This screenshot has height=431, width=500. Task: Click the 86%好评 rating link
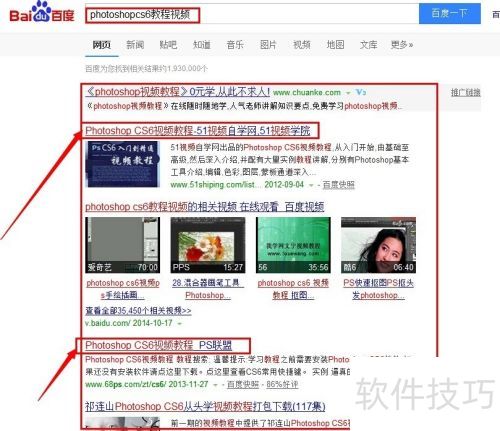282,384
